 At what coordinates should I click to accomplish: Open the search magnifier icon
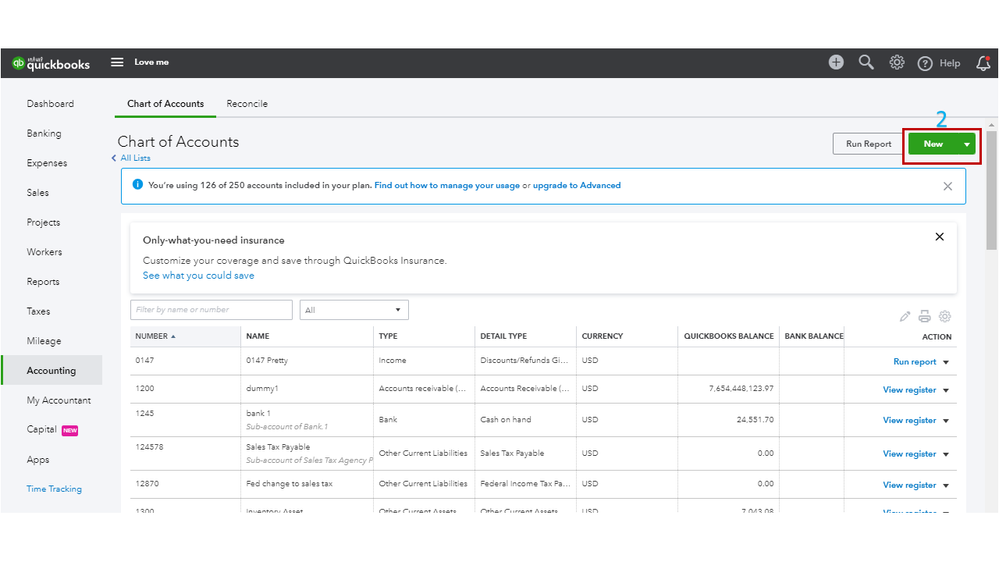(x=866, y=62)
